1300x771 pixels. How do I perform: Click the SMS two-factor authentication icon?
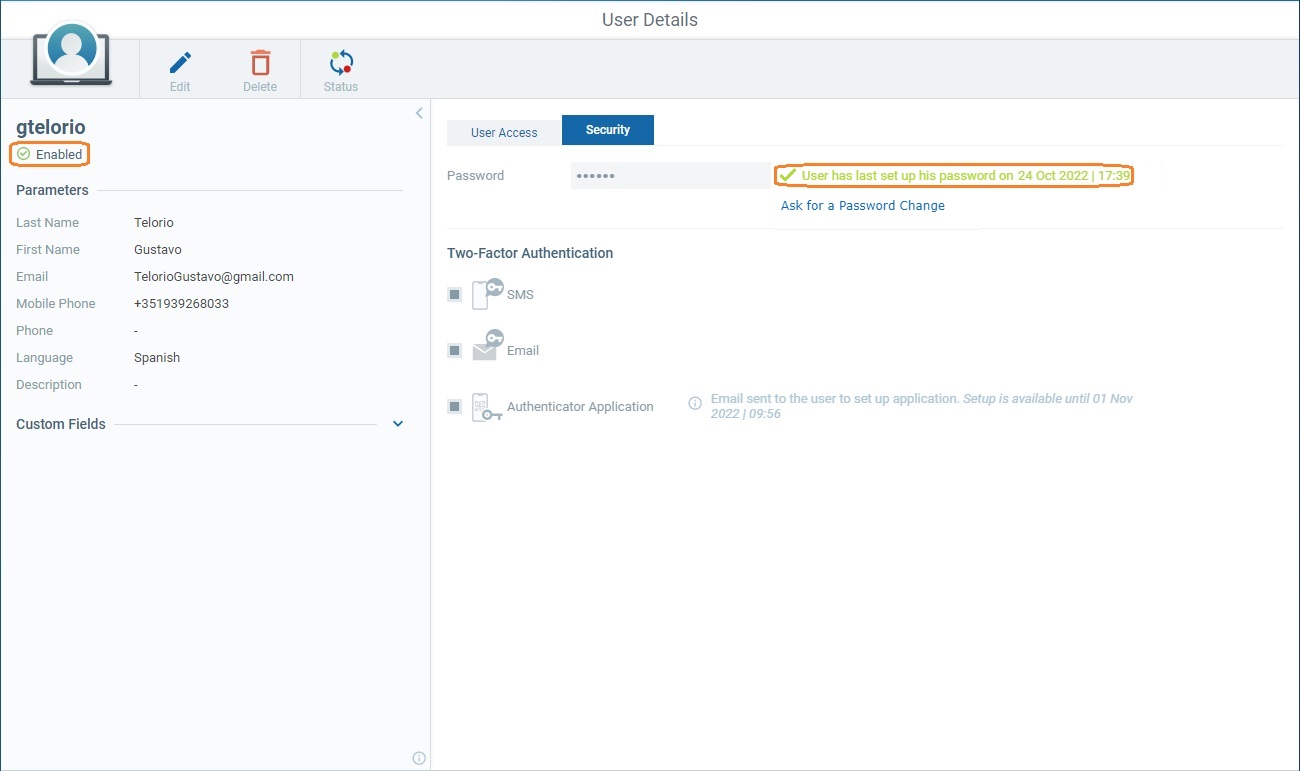click(487, 293)
